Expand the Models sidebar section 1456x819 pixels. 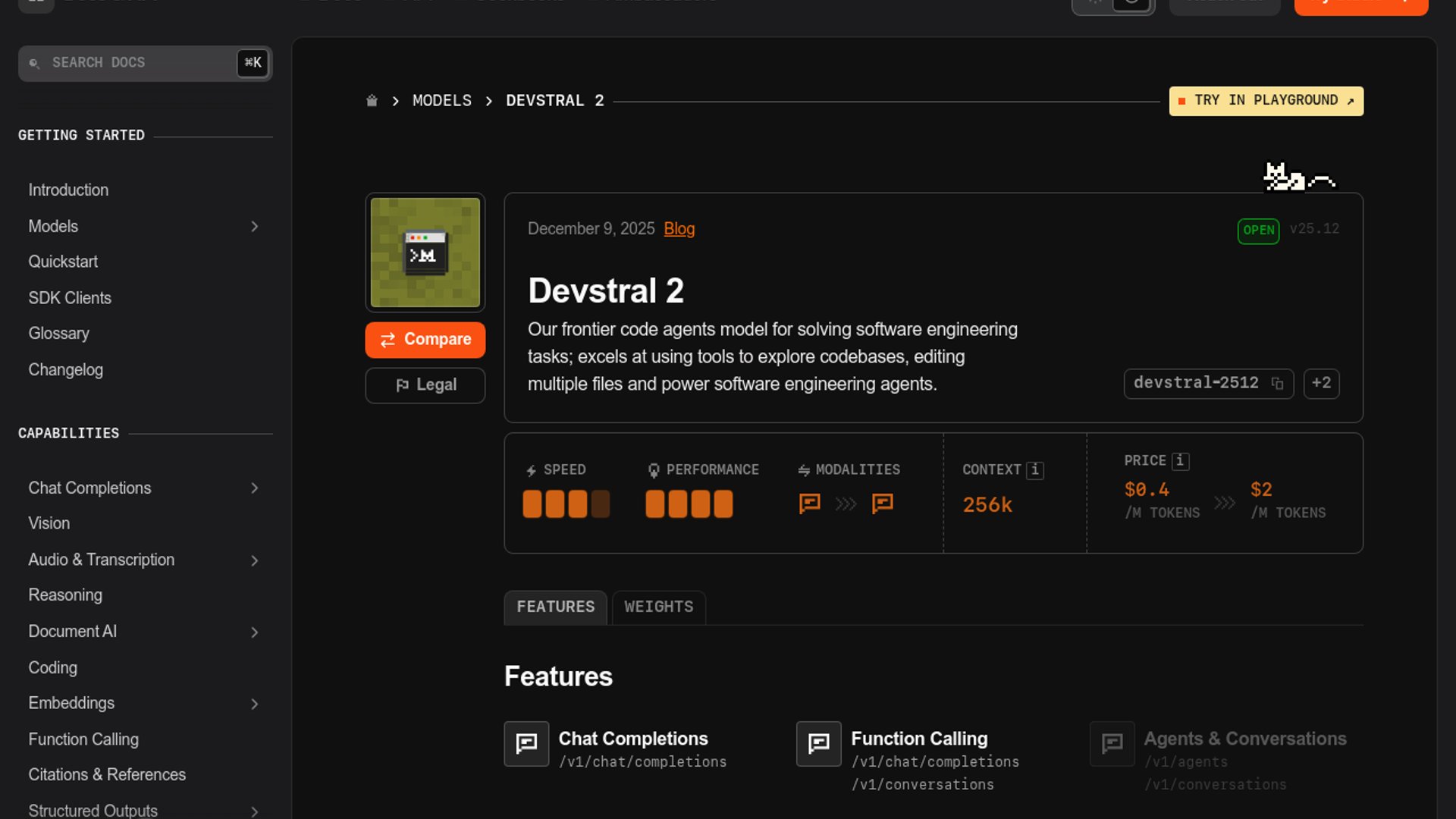(x=255, y=227)
